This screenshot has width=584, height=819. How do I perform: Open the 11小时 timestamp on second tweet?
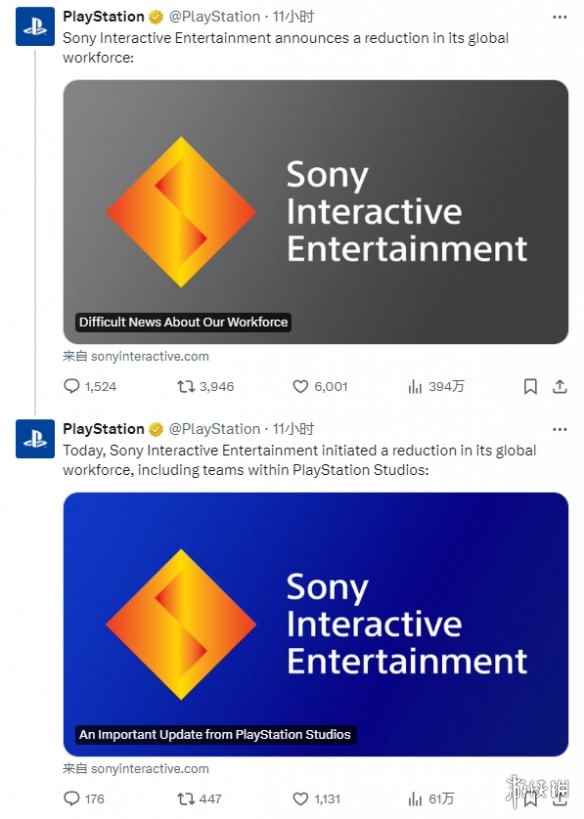tap(294, 429)
